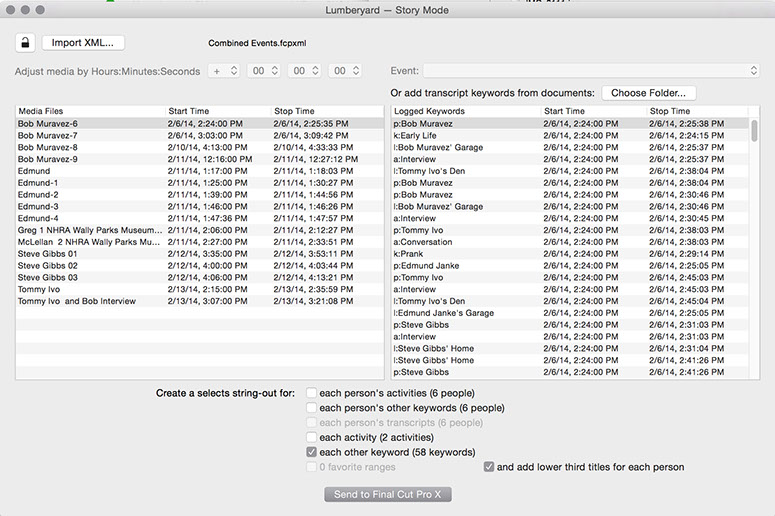Click 2/6/14, 2:24:15 PM stop time
775x516 pixels.
point(687,135)
